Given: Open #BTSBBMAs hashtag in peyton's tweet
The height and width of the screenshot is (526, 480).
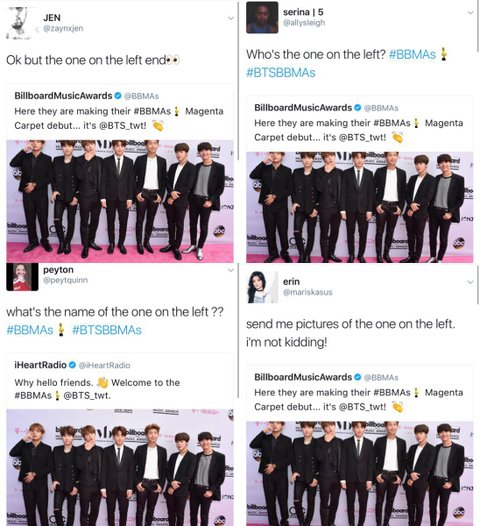Looking at the screenshot, I should (x=107, y=330).
